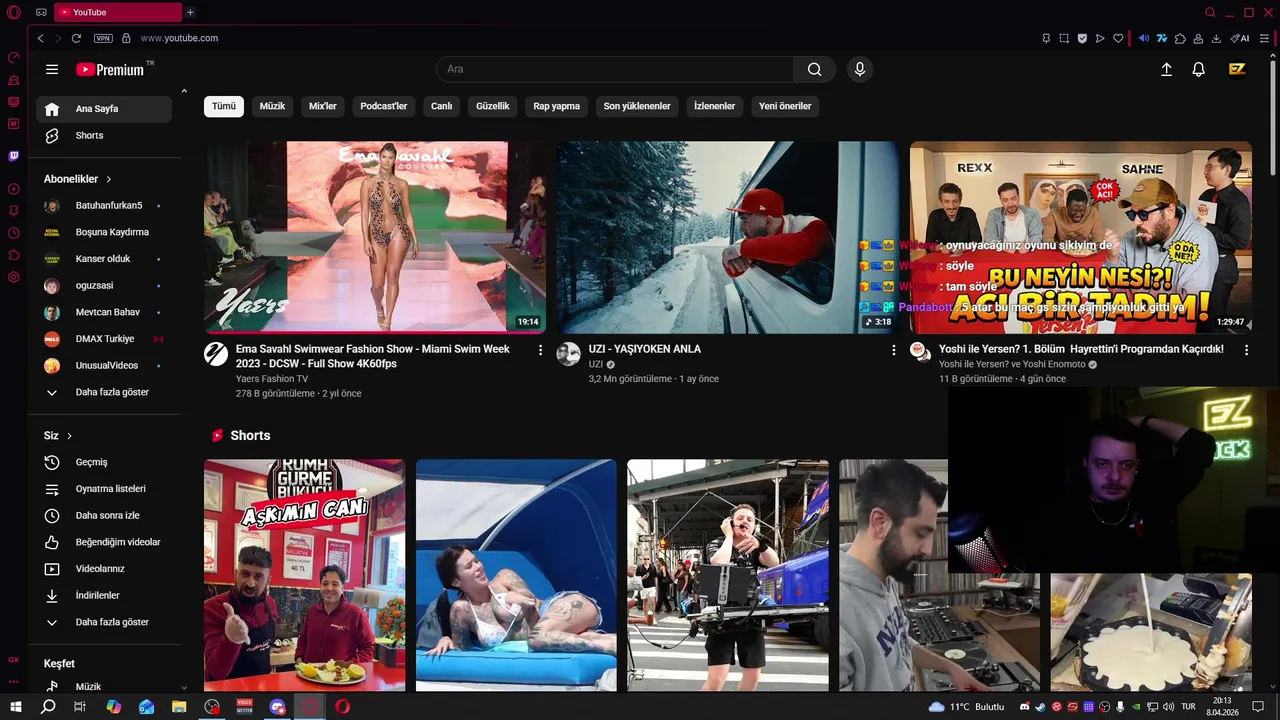Open the DMAX Turkiye subscription
The image size is (1280, 720).
point(104,339)
